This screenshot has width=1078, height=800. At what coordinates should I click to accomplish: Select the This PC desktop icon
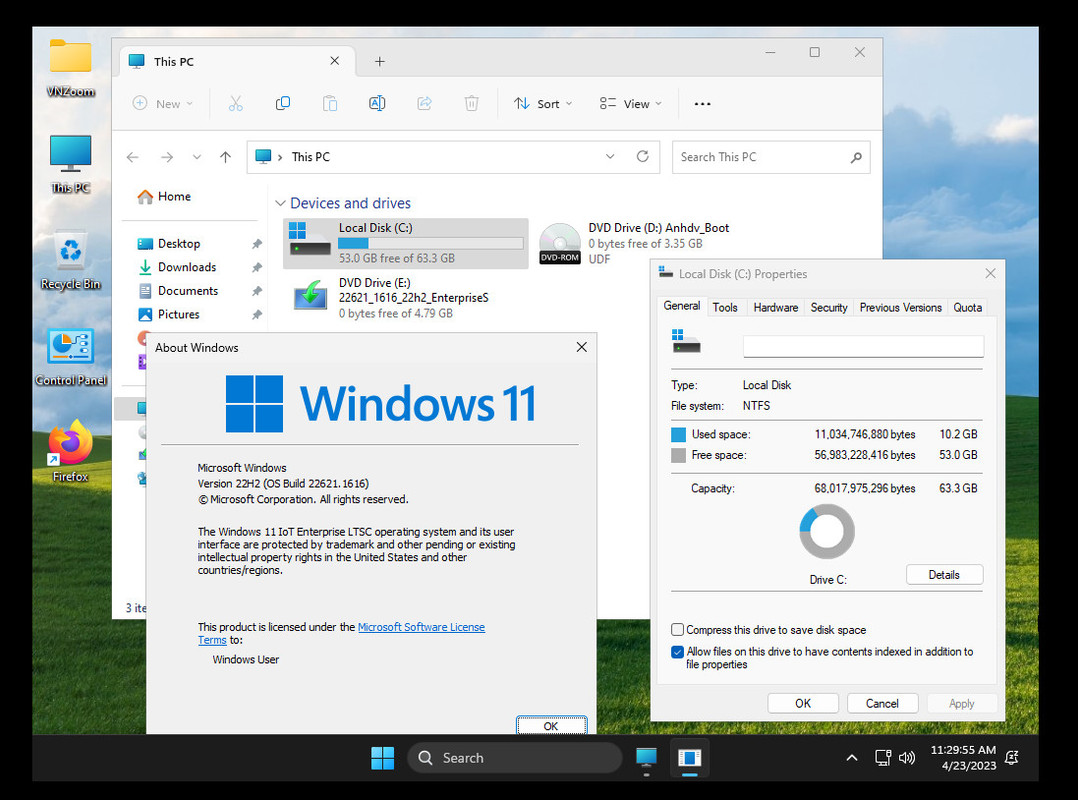coord(71,164)
